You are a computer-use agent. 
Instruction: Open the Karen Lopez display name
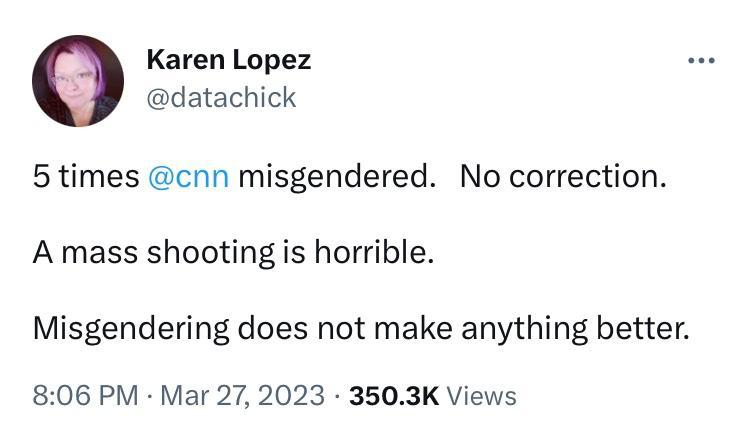[228, 60]
